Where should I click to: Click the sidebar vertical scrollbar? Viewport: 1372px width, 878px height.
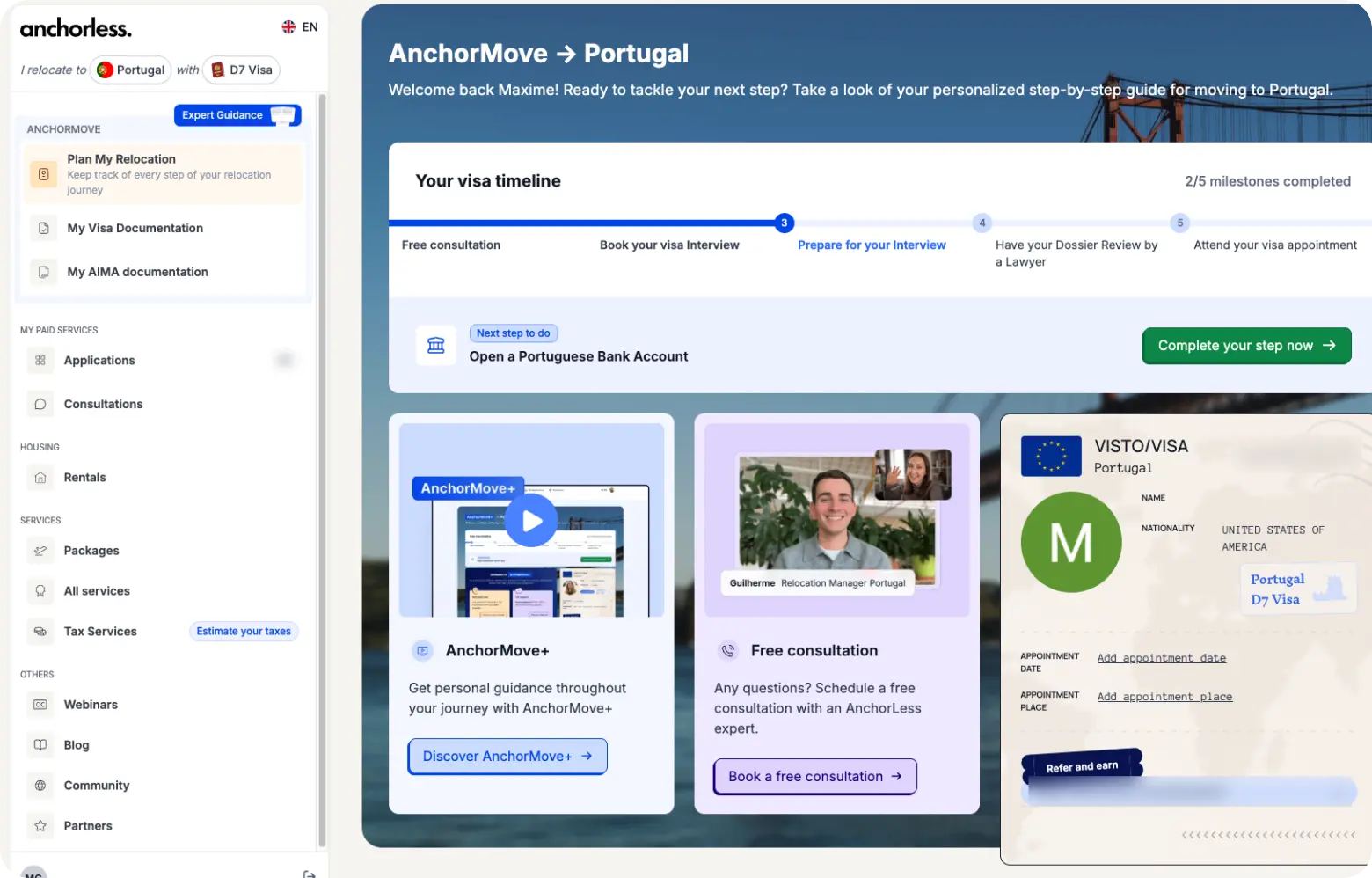click(322, 471)
